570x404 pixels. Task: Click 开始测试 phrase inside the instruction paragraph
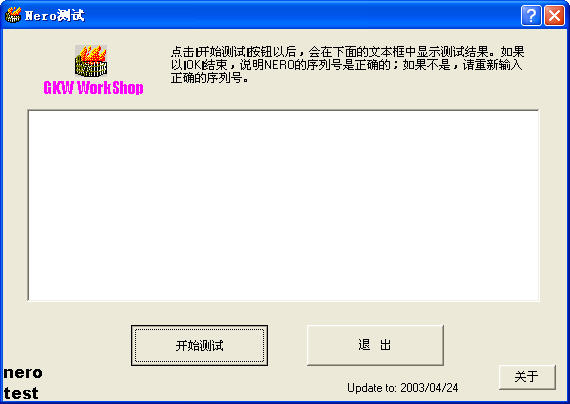[x=222, y=52]
